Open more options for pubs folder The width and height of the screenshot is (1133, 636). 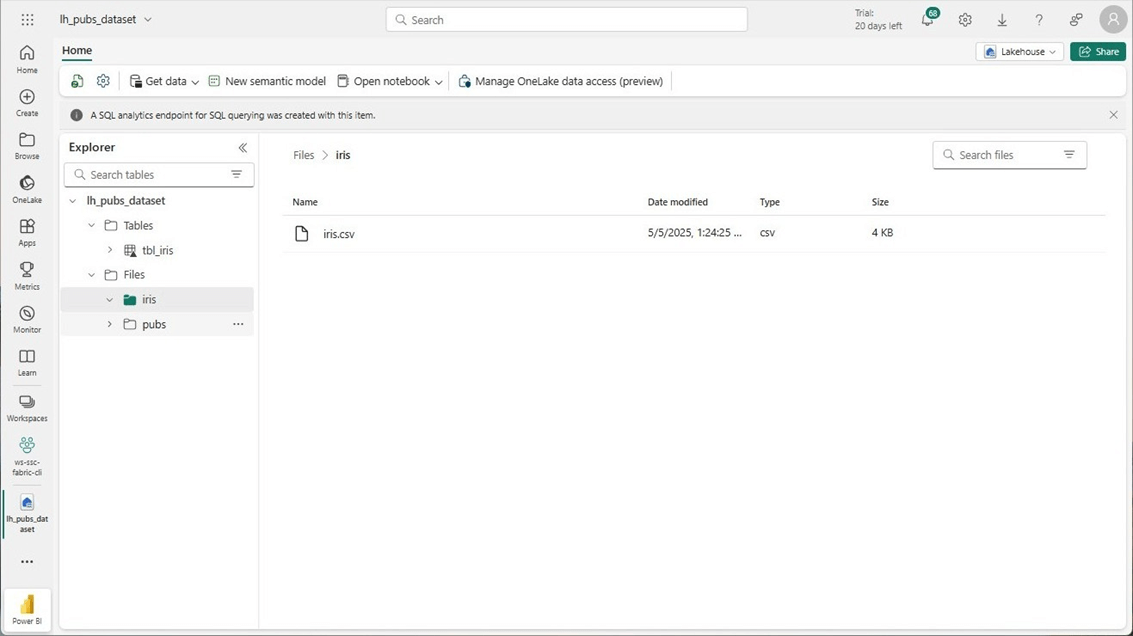point(238,325)
